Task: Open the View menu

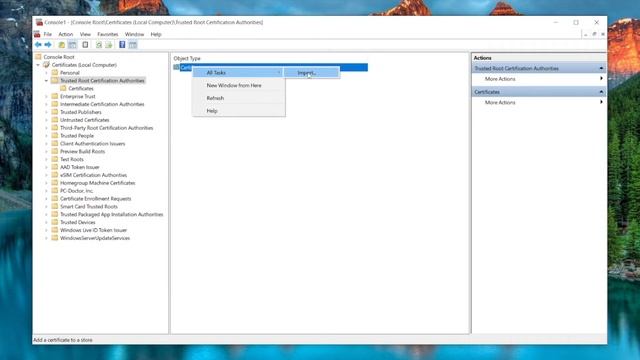Action: click(85, 34)
